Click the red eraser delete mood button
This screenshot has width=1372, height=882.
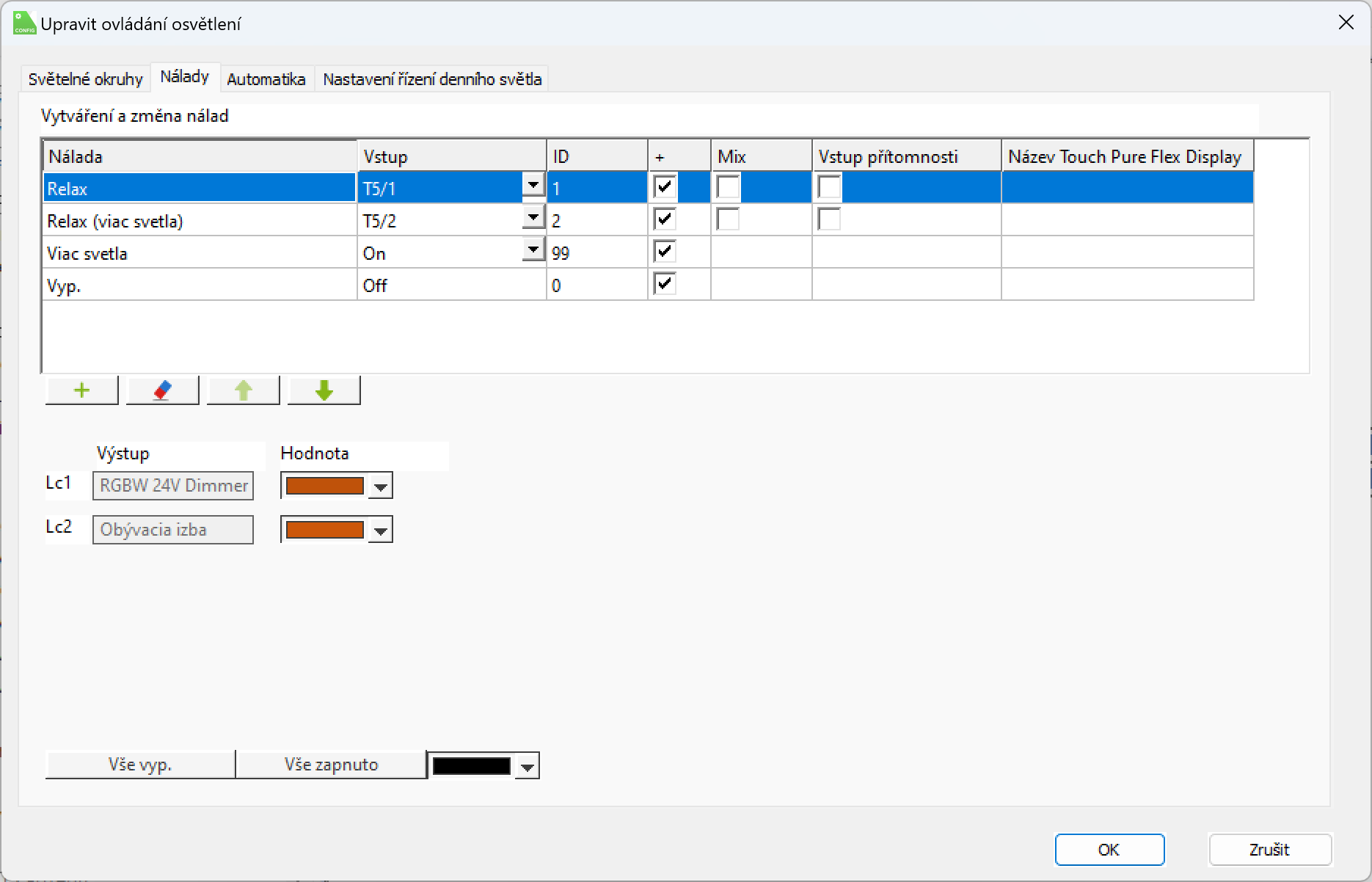[162, 390]
